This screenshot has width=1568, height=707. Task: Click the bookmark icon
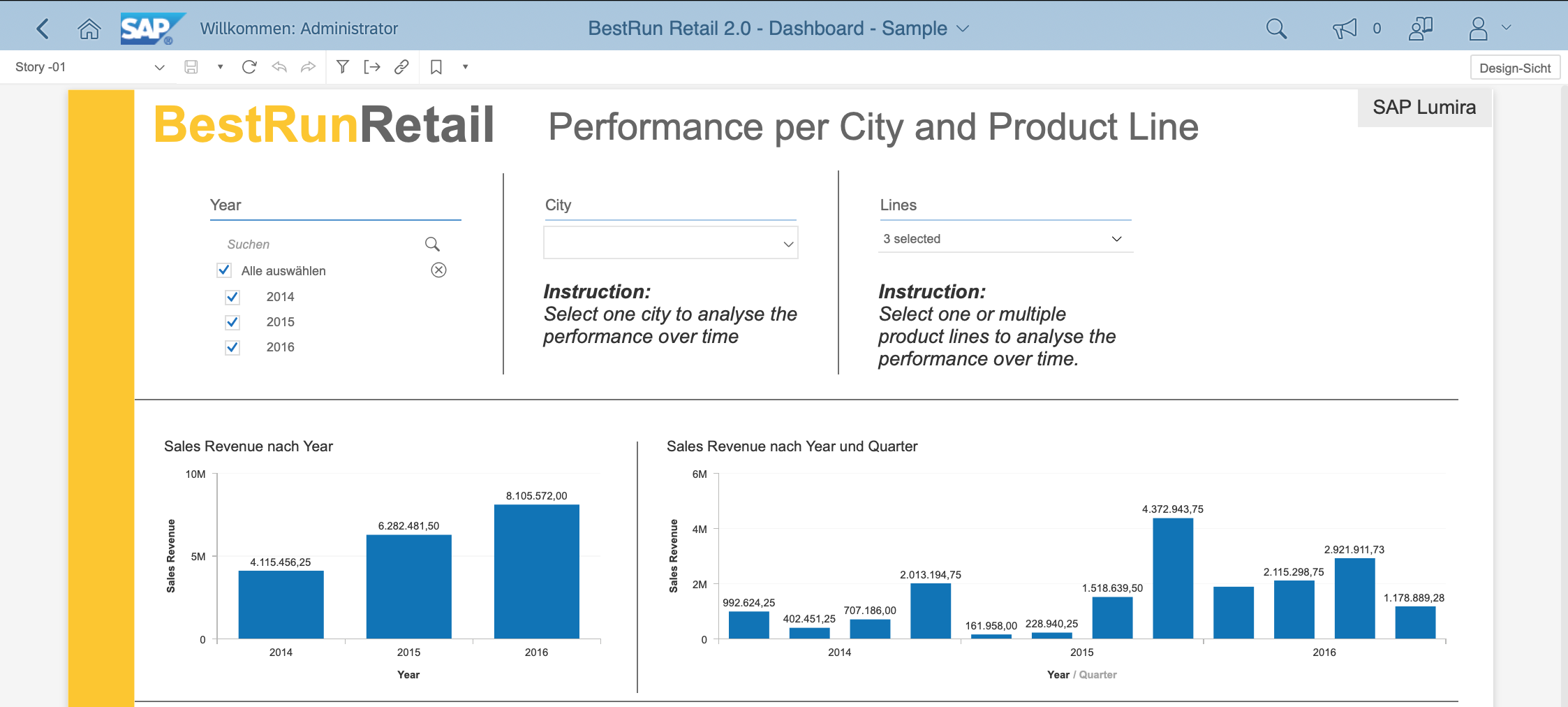[x=436, y=67]
